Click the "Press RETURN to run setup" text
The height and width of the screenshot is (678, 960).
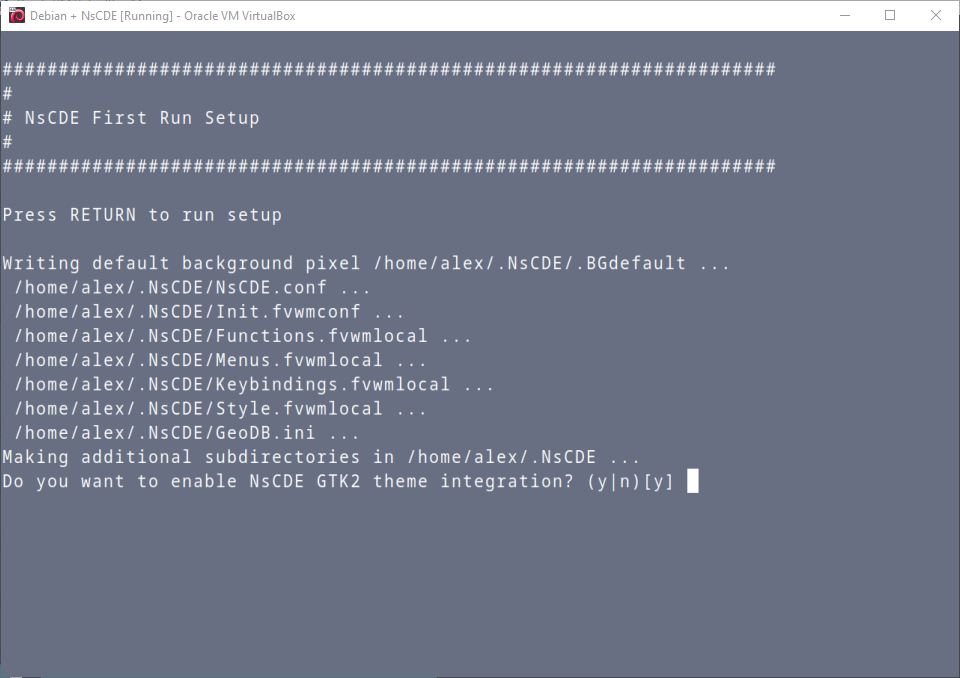[140, 214]
